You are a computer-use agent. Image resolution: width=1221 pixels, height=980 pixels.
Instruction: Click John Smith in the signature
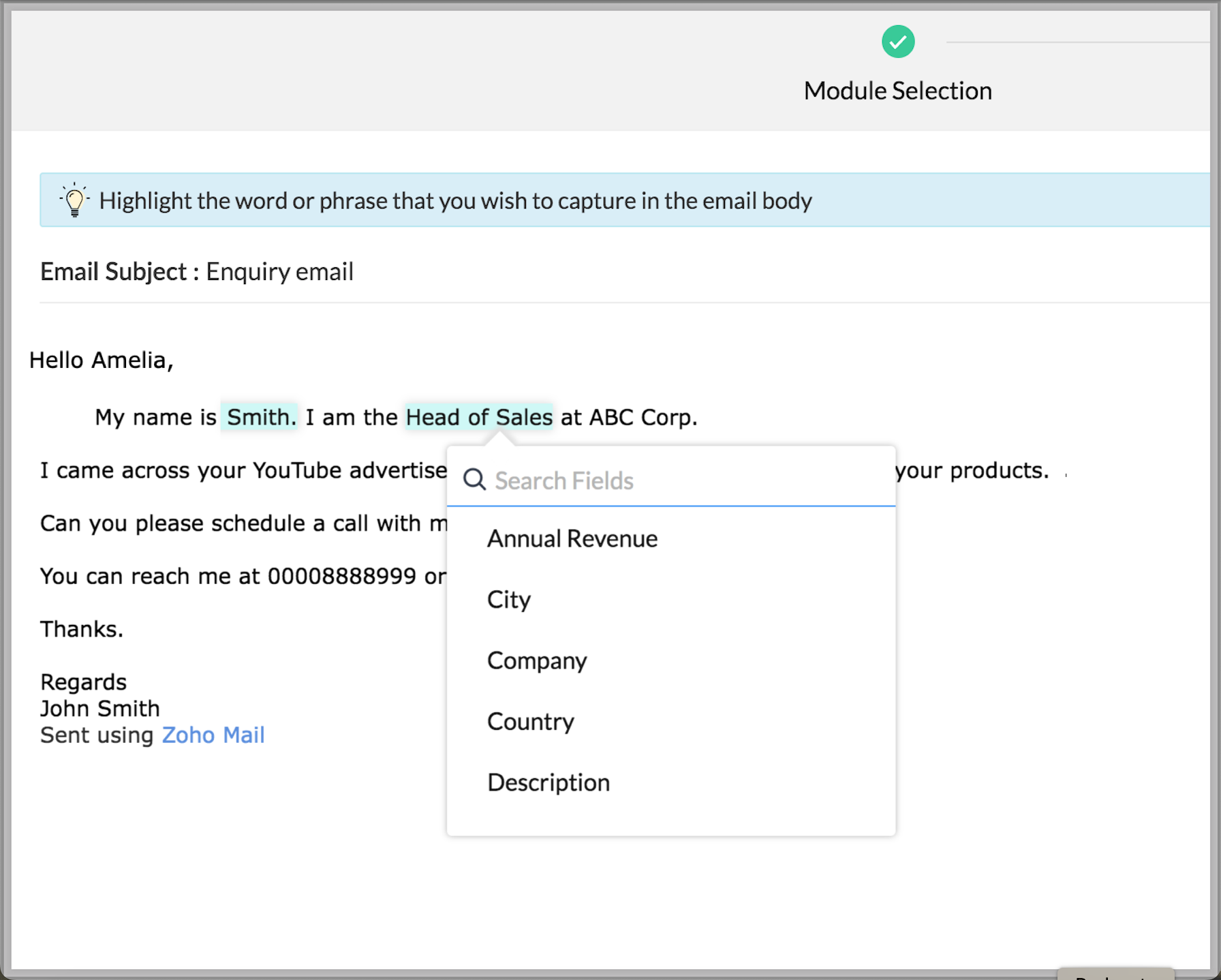point(99,708)
